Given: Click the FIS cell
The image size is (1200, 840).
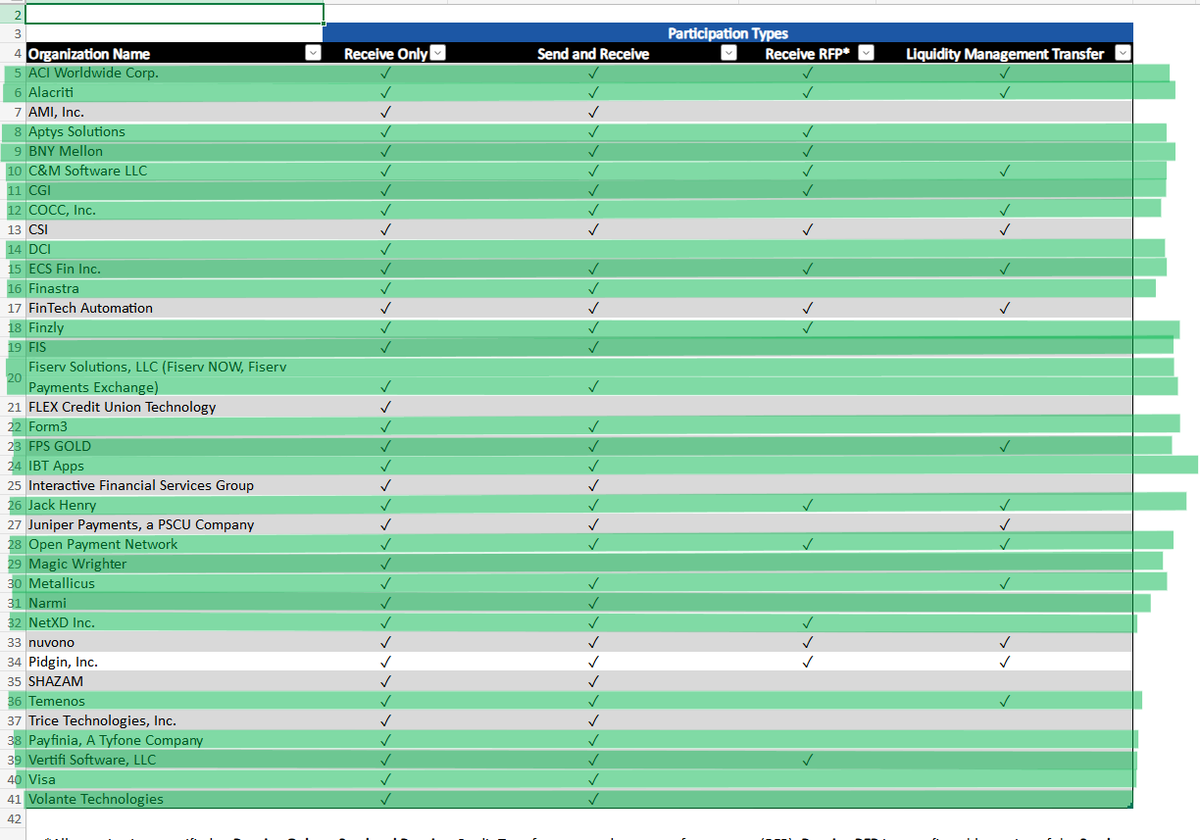Looking at the screenshot, I should click(x=174, y=347).
